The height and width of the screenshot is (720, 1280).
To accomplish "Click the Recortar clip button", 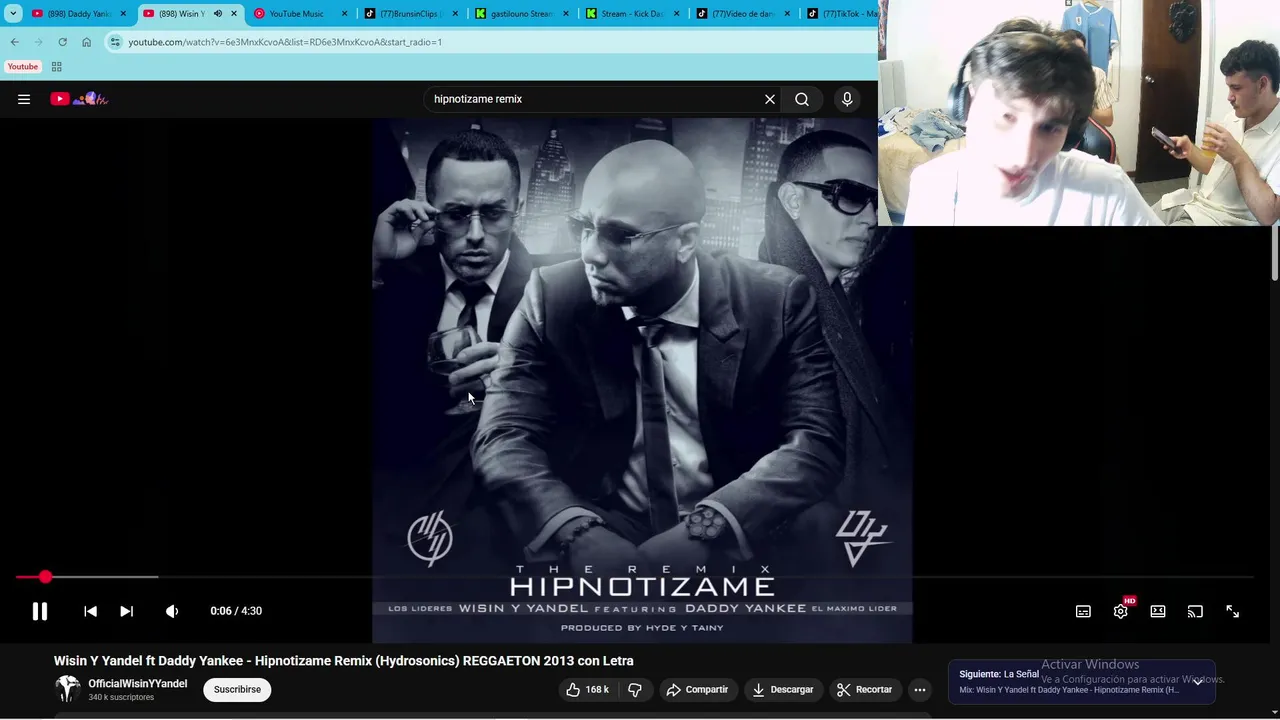I will tap(865, 689).
